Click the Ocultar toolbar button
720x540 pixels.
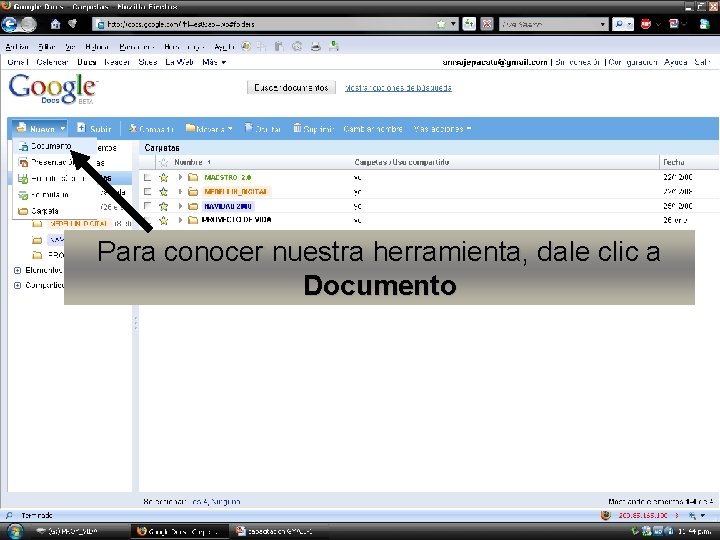(263, 129)
